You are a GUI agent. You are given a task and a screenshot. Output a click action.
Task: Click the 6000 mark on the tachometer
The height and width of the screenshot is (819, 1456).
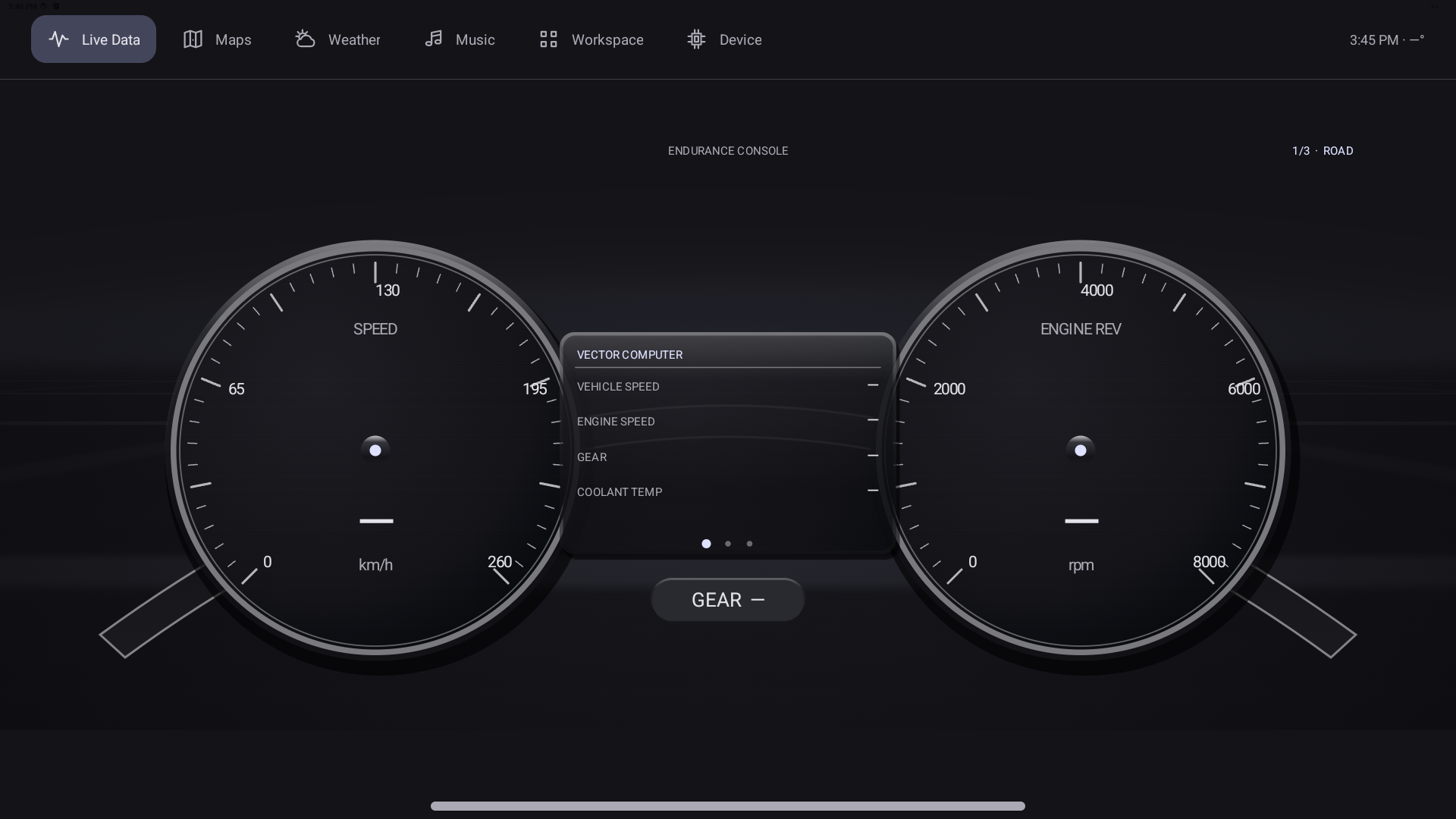1244,389
